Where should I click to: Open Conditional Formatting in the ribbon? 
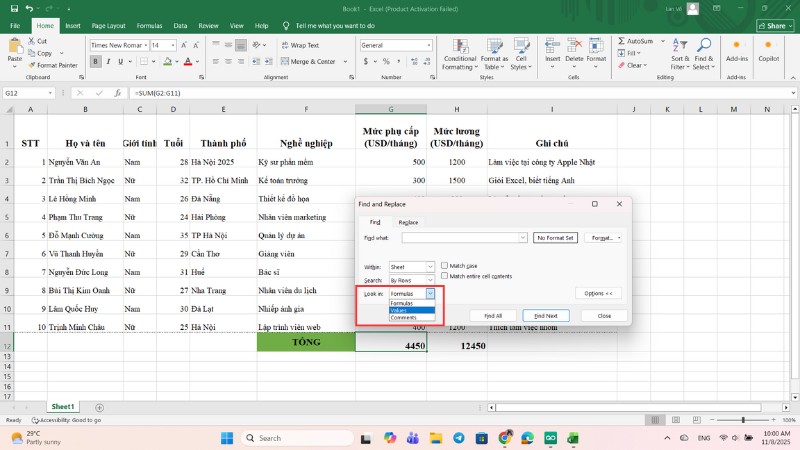click(459, 49)
